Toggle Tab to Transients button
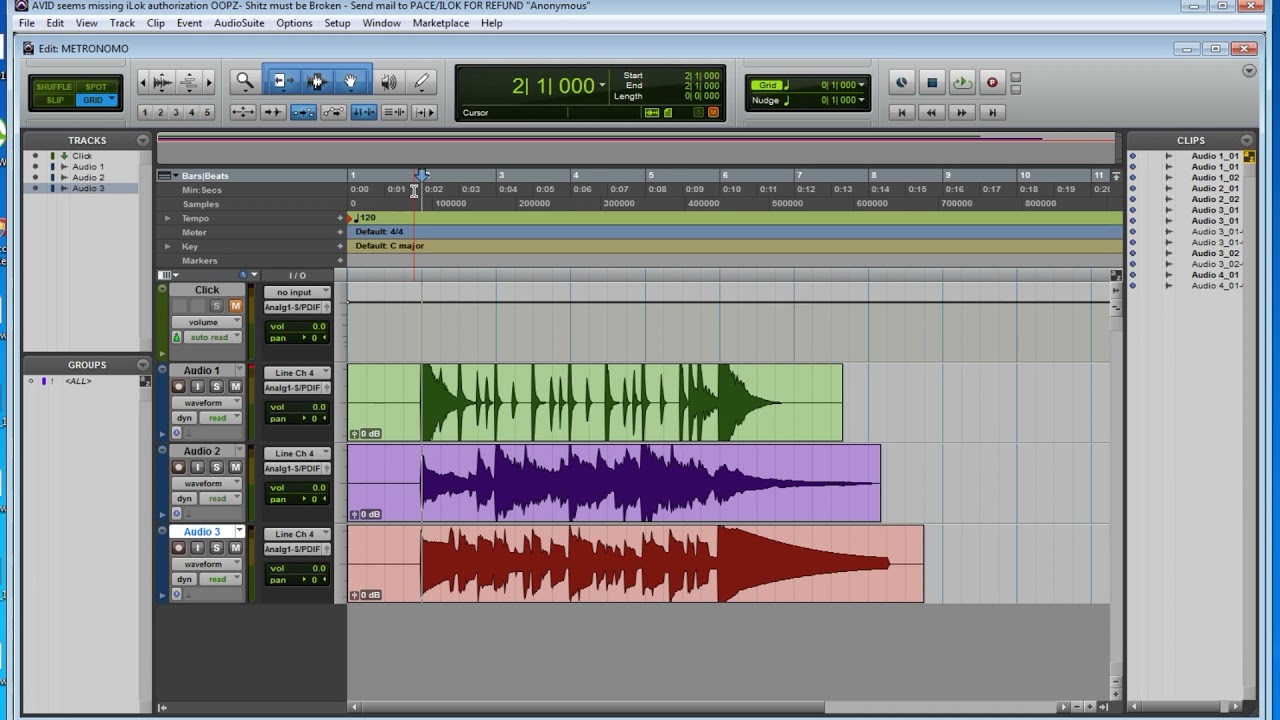Screen dimensions: 1280x720 [272, 112]
